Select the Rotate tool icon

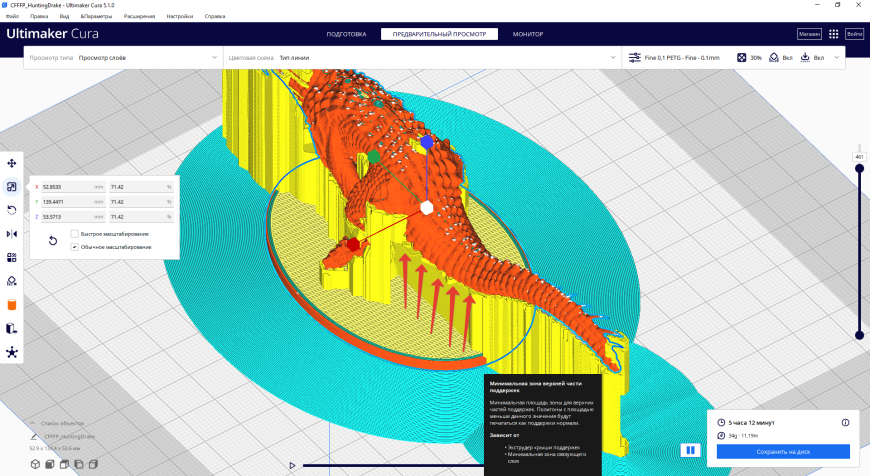(x=12, y=210)
